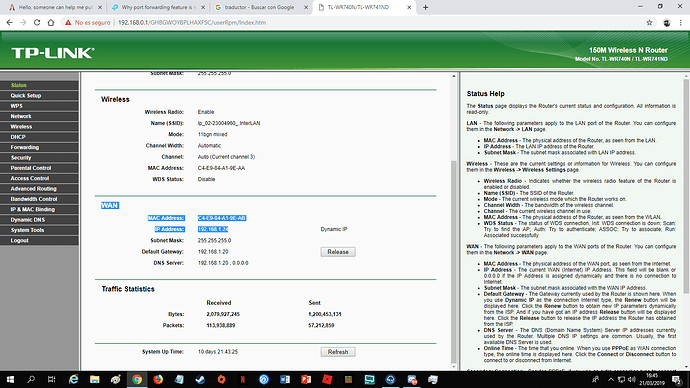Image resolution: width=690 pixels, height=388 pixels.
Task: Open PowerPoint from taskbar
Action: (x=306, y=379)
